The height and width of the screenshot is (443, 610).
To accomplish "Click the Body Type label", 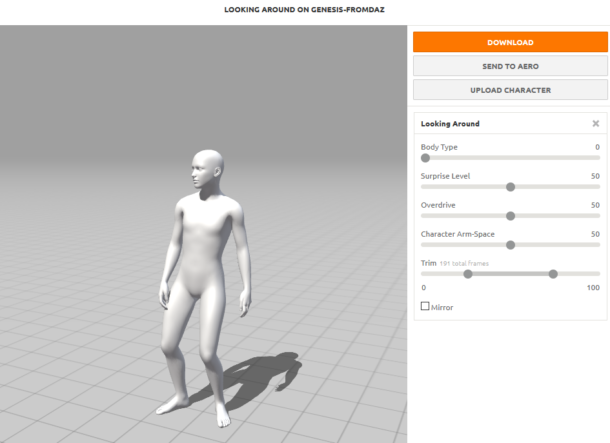I will point(439,147).
